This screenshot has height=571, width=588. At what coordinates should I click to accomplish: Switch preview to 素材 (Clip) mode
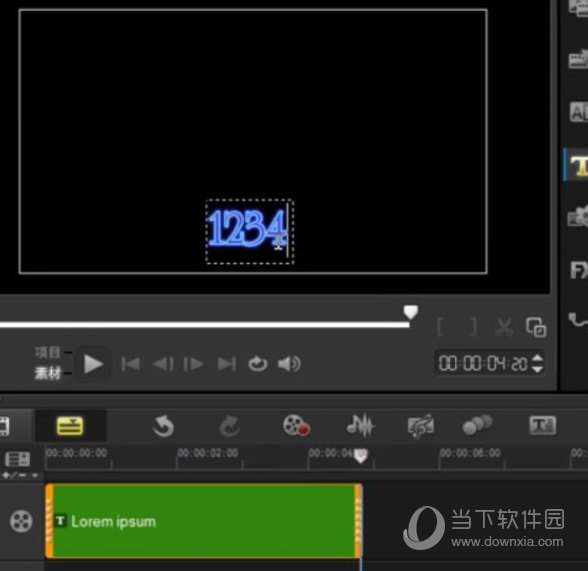tap(48, 373)
